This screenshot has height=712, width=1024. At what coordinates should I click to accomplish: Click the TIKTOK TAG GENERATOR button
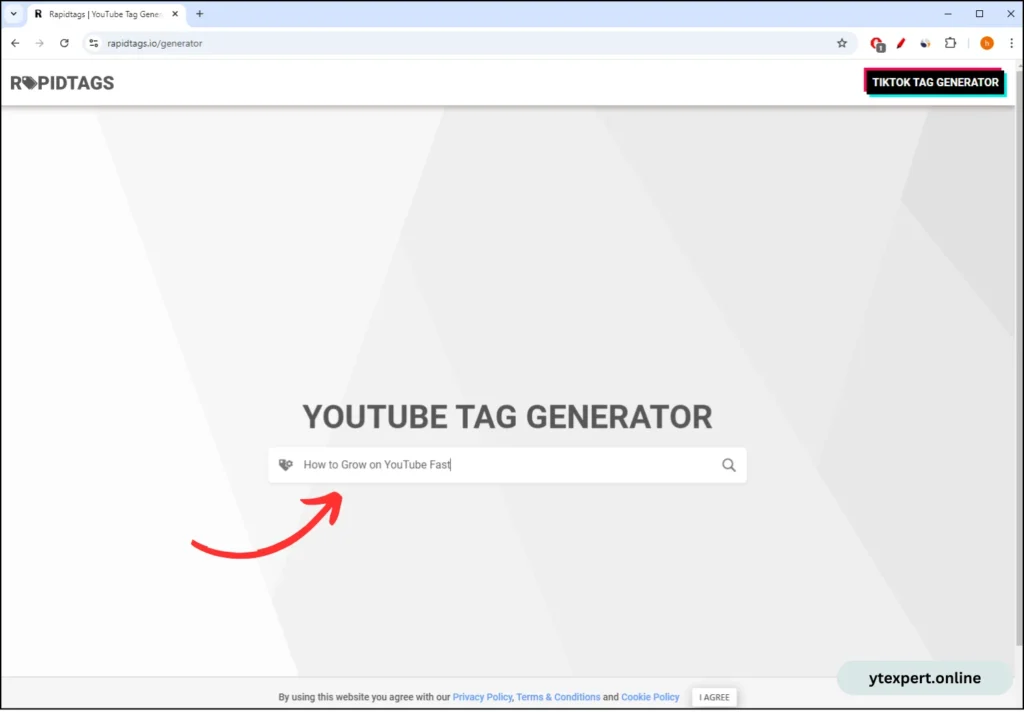934,82
